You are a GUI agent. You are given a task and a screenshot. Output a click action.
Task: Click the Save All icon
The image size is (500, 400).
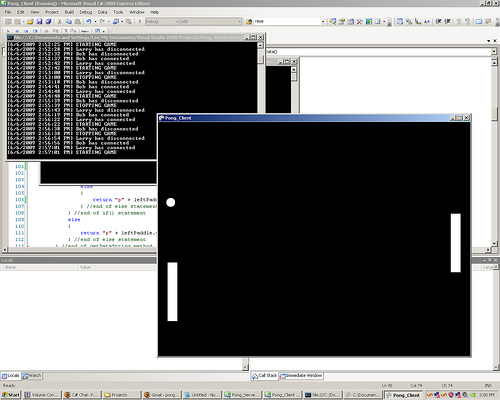(x=48, y=22)
